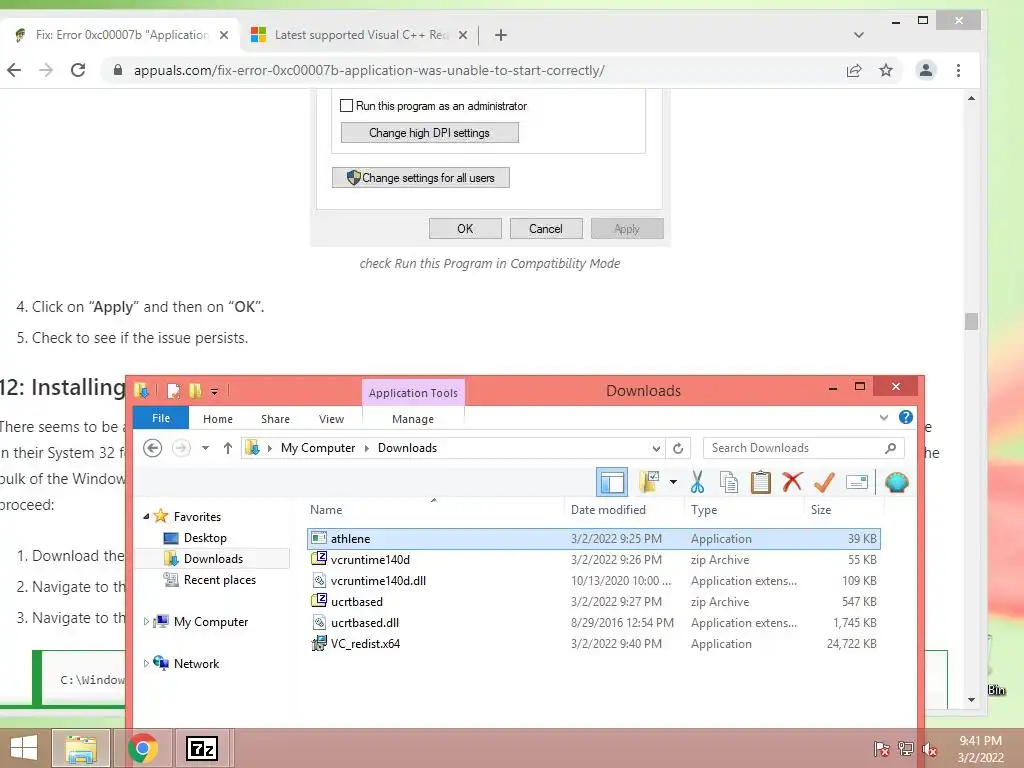Switch to Latest supported Visual C++ tab

tap(360, 35)
